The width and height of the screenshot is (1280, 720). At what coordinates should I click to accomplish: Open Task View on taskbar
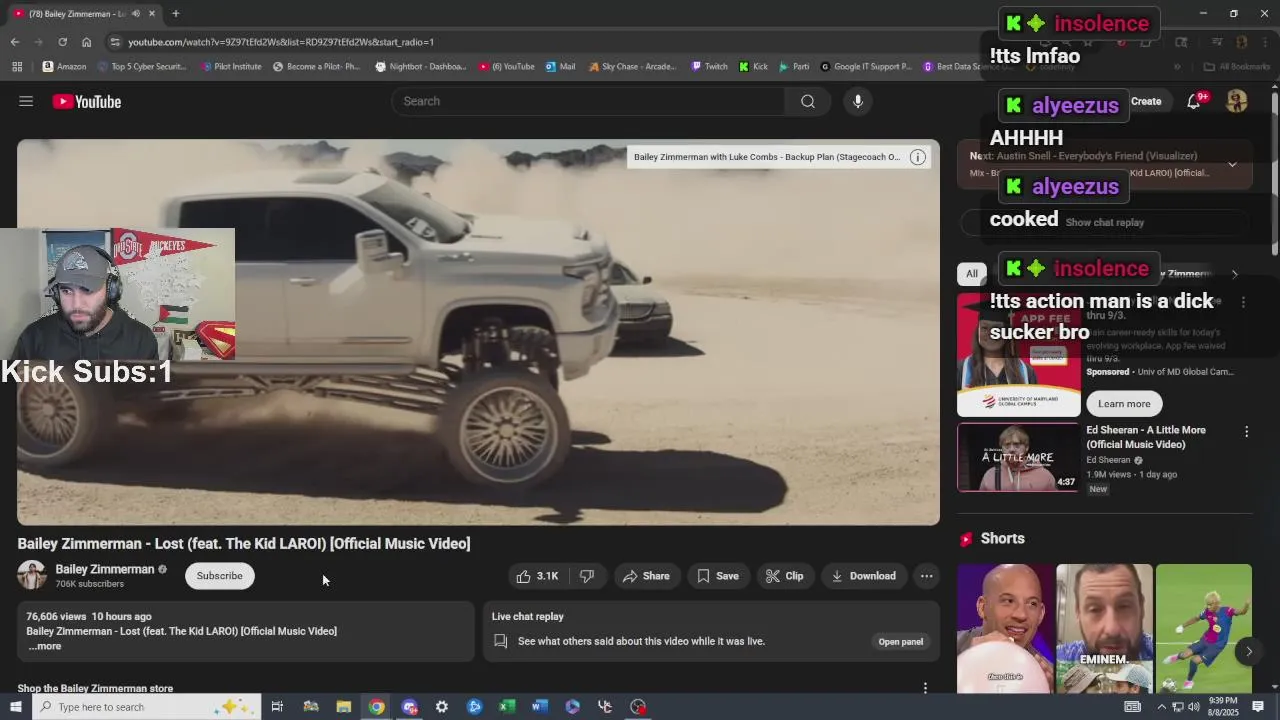(277, 707)
